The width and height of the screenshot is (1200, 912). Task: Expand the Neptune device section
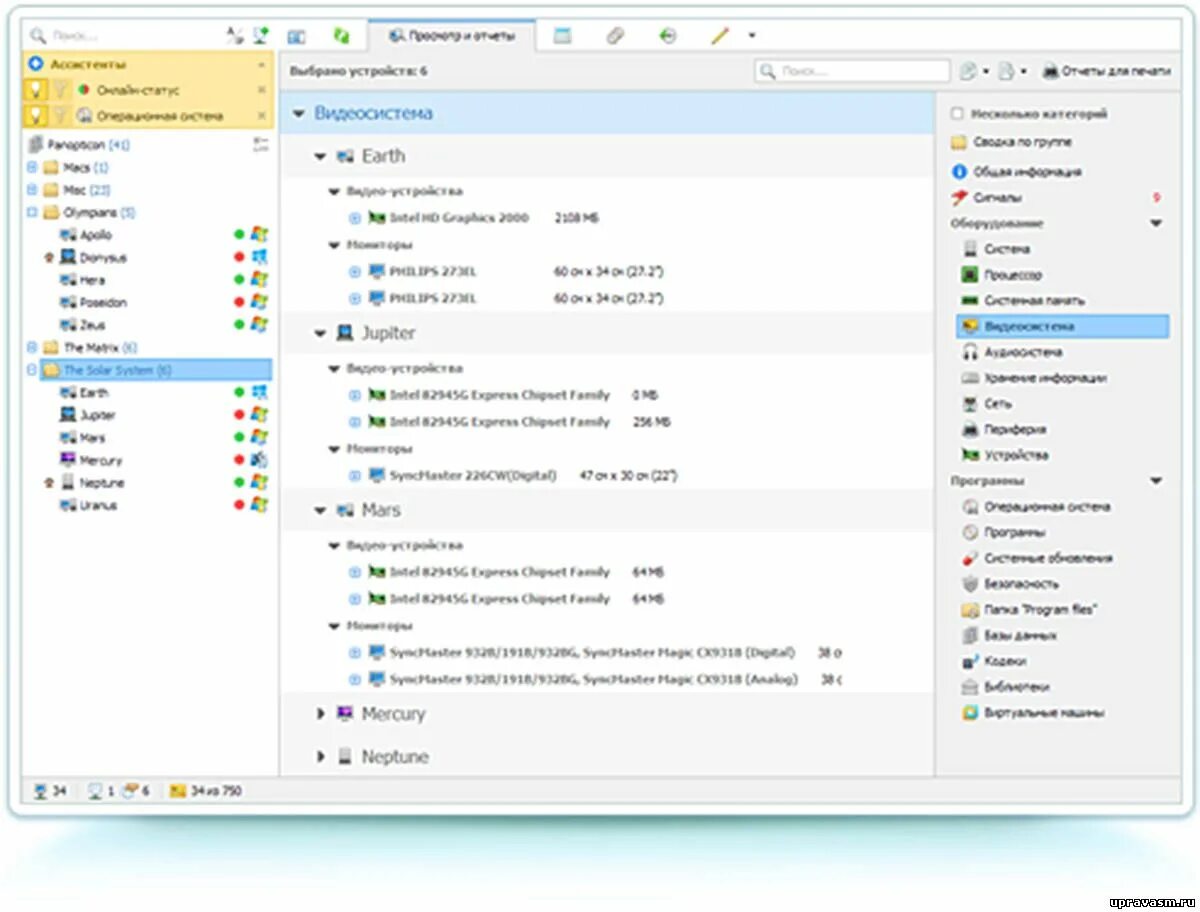(x=321, y=757)
